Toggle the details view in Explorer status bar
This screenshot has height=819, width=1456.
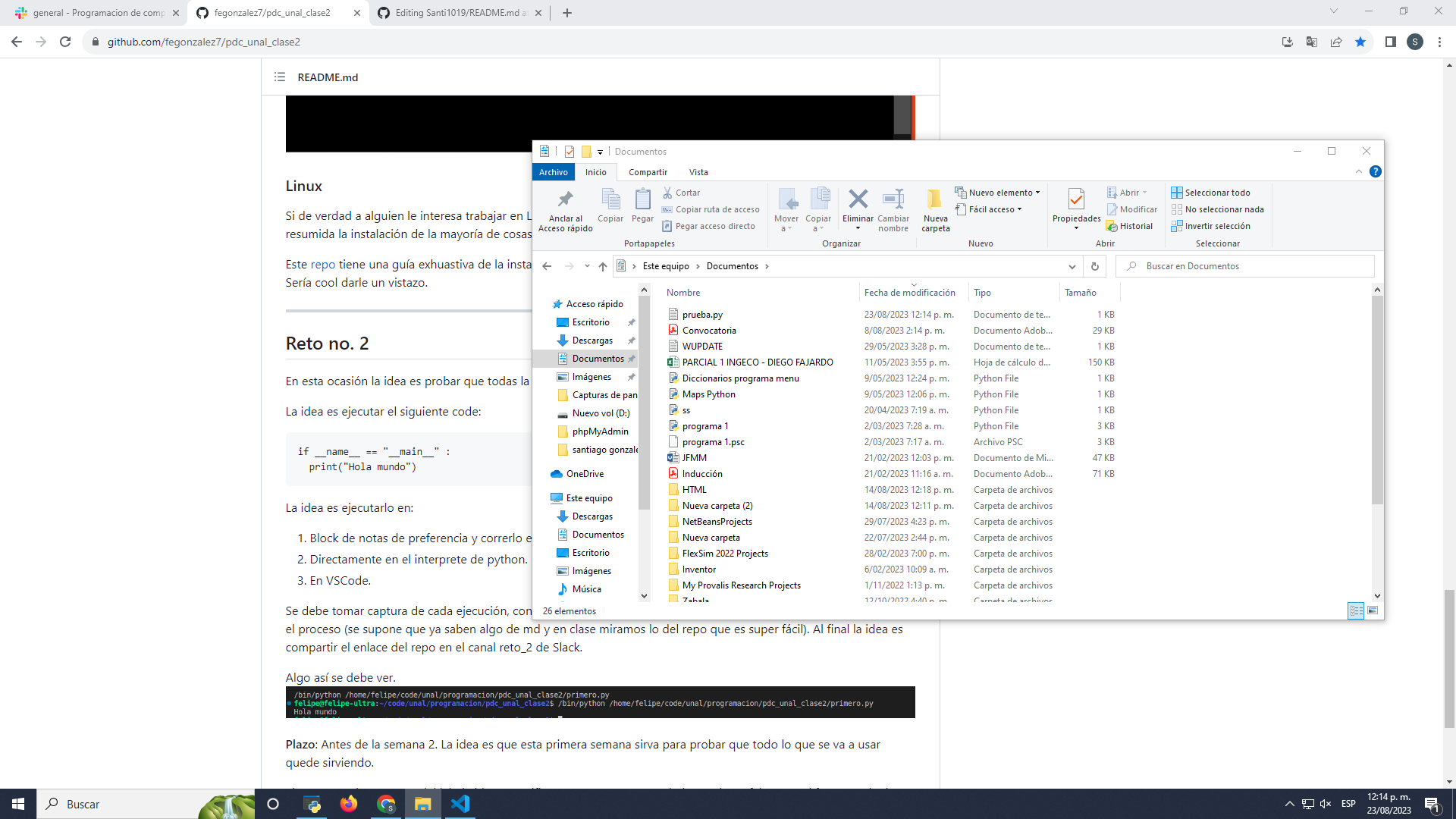click(1354, 610)
